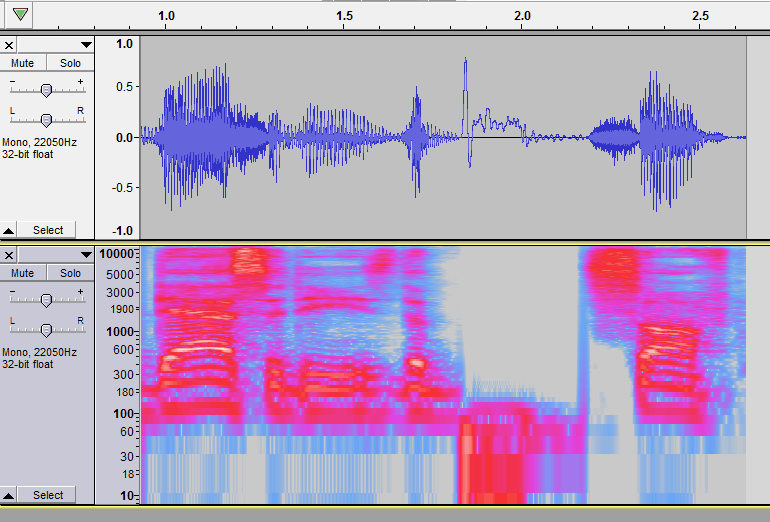770x522 pixels.
Task: Mute the spectrogram track
Action: (23, 273)
